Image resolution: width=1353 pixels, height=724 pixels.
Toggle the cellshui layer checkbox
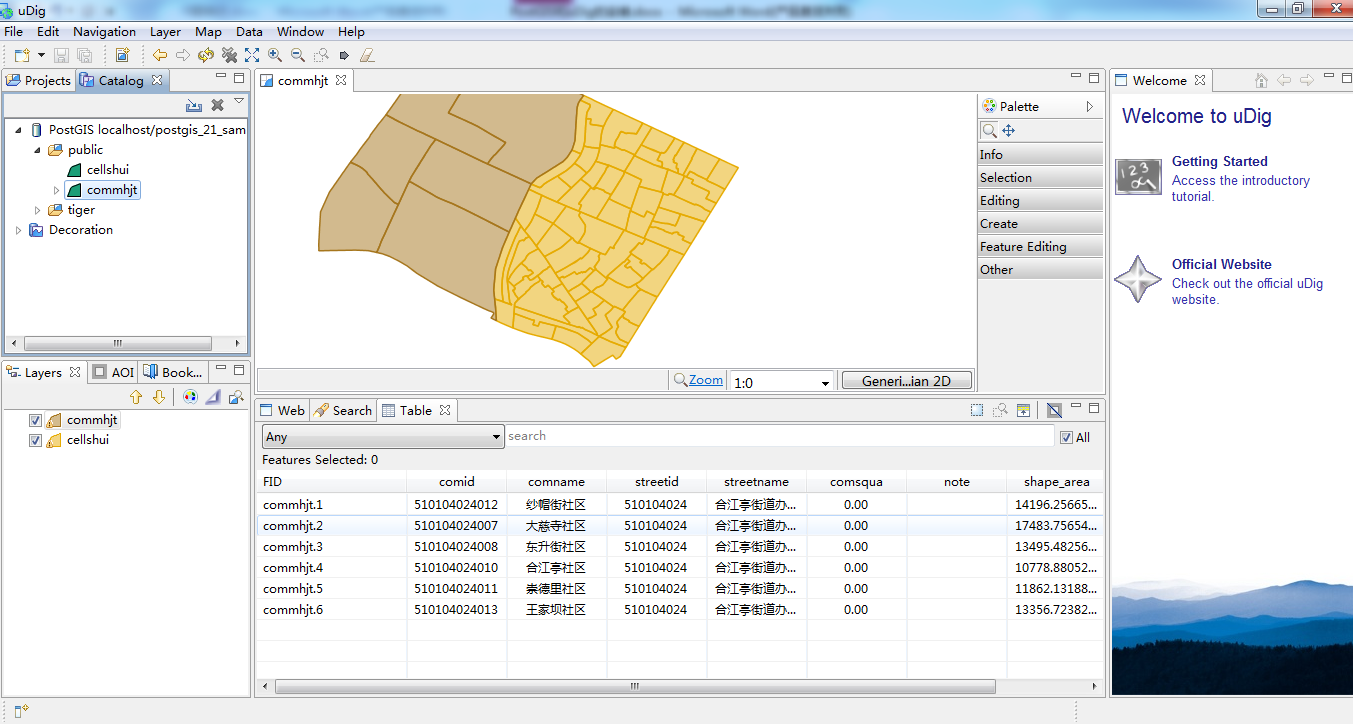point(36,440)
